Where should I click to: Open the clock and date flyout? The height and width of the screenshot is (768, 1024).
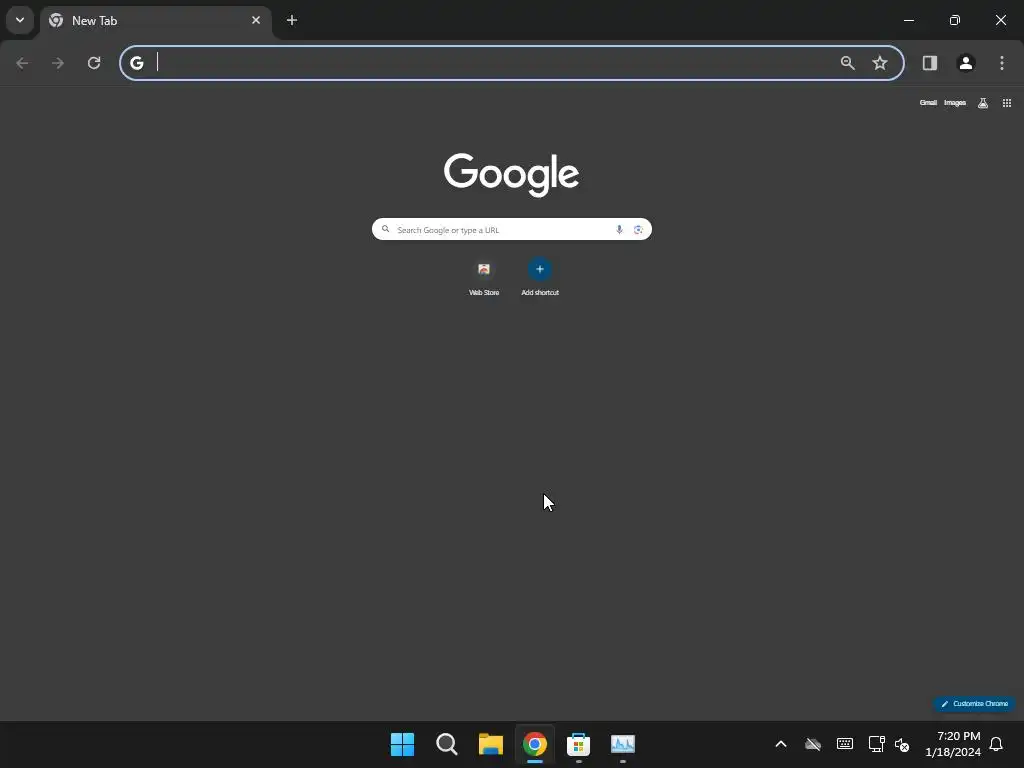pos(953,744)
